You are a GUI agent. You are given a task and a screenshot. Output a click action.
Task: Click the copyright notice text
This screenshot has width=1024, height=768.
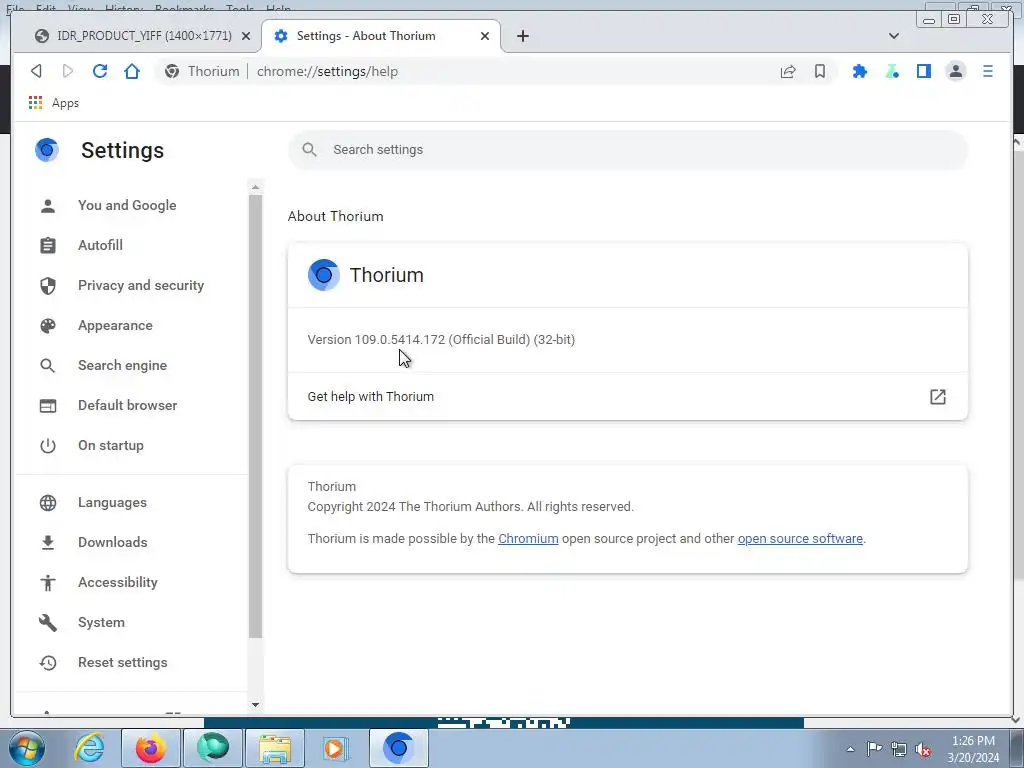click(471, 507)
